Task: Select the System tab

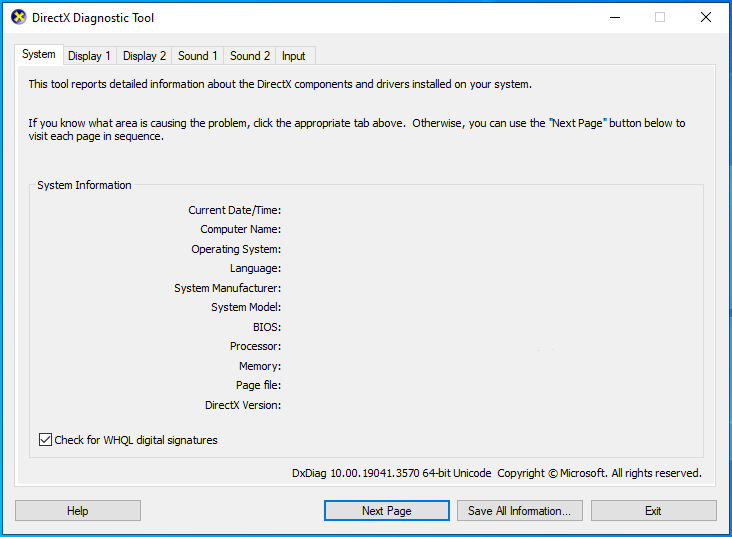Action: coord(39,55)
